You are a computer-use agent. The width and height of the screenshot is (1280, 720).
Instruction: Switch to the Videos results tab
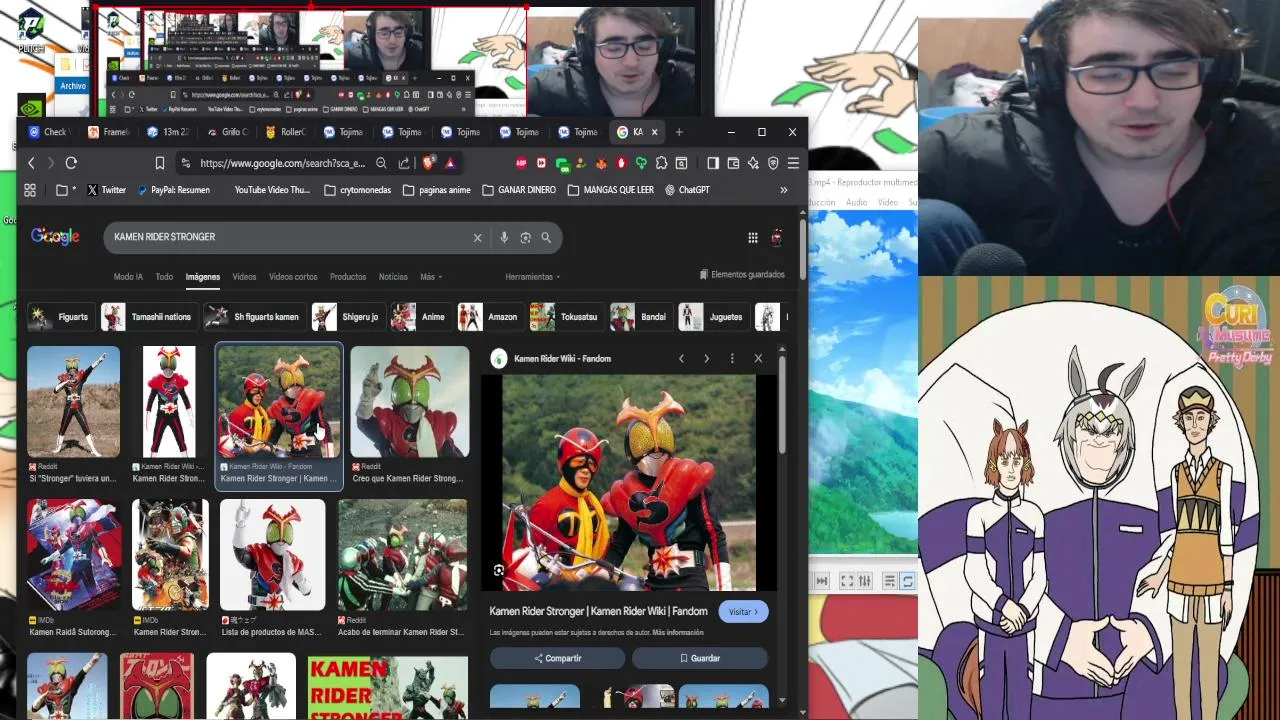tap(244, 277)
